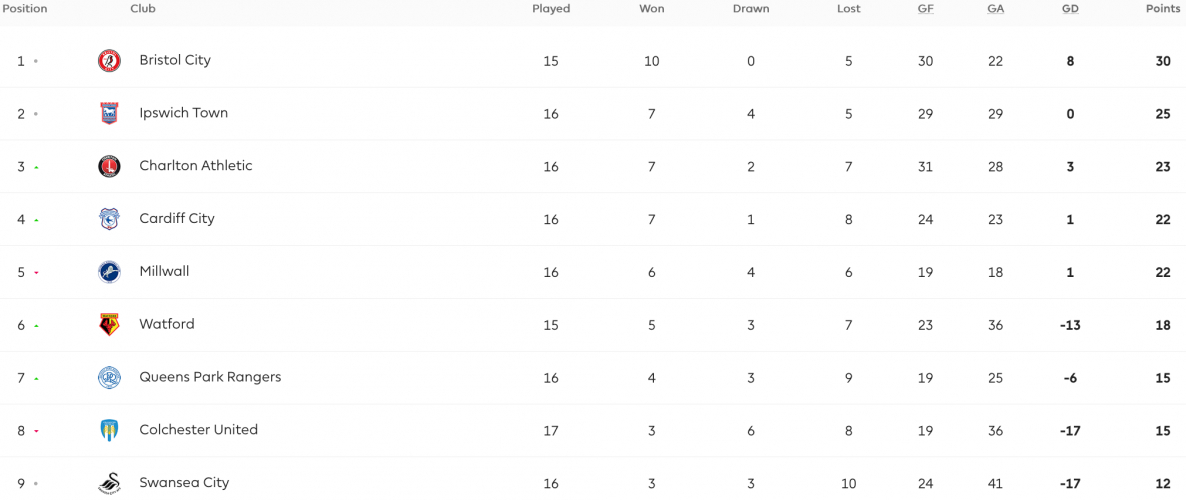Click the Bristol City club crest
This screenshot has width=1186, height=500.
pyautogui.click(x=109, y=61)
